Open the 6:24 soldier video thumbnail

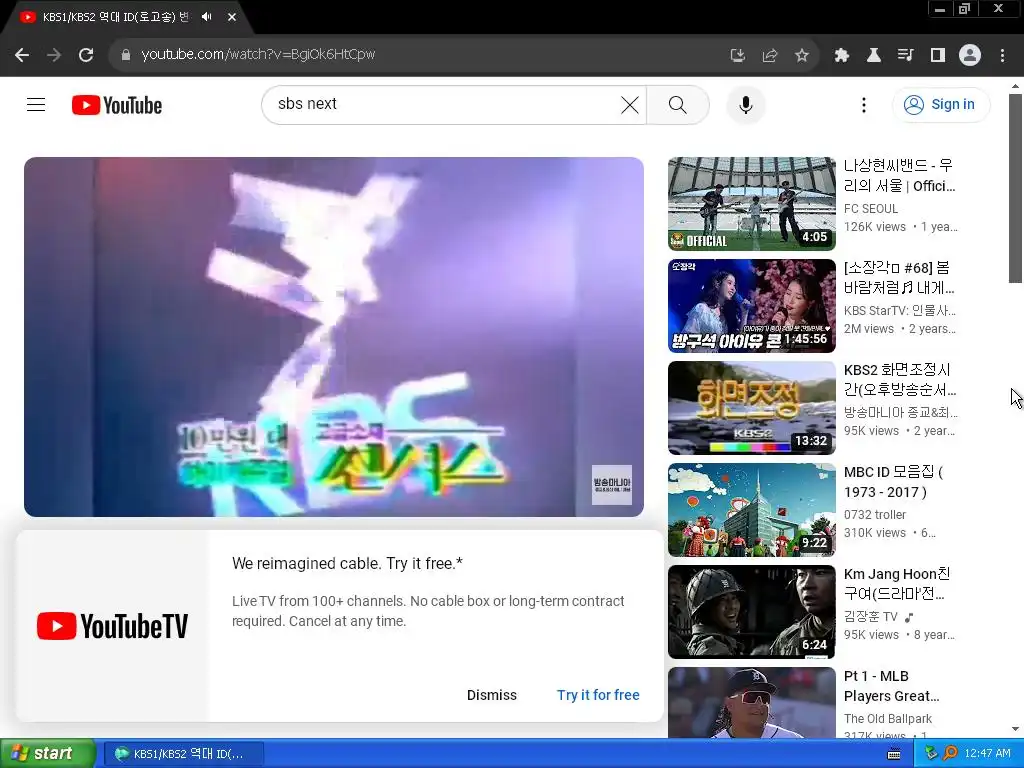[x=752, y=611]
